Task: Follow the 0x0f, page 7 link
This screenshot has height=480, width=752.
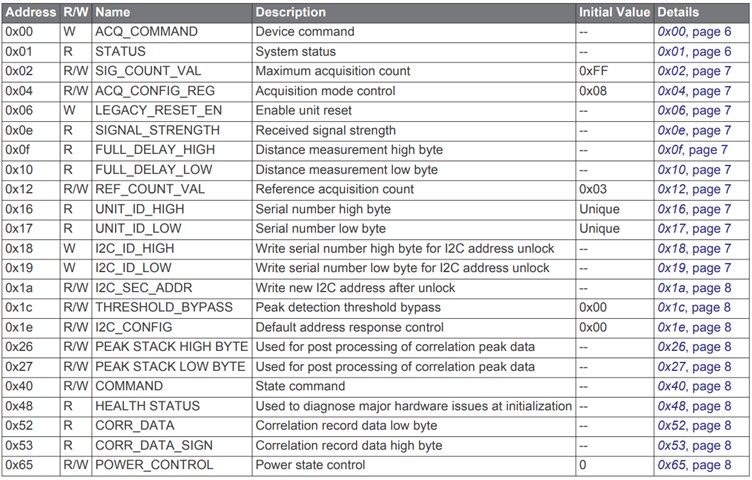Action: coord(692,150)
